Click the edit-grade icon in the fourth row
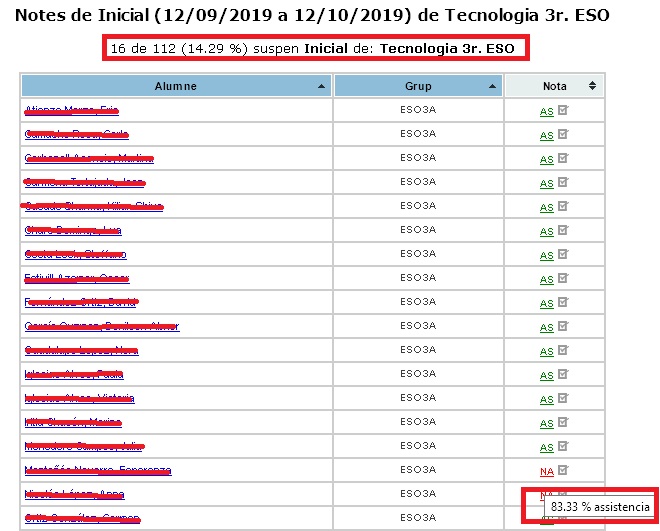The width and height of the screenshot is (660, 531). click(563, 182)
